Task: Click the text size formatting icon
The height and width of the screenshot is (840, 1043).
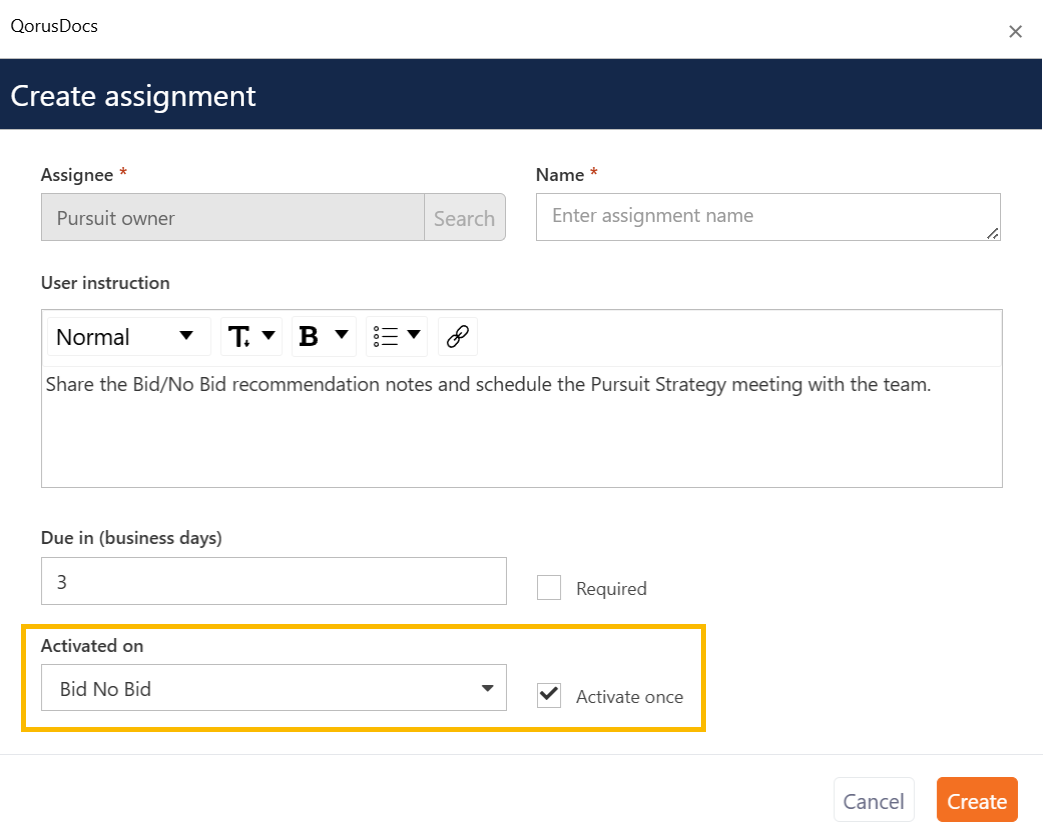Action: [239, 337]
